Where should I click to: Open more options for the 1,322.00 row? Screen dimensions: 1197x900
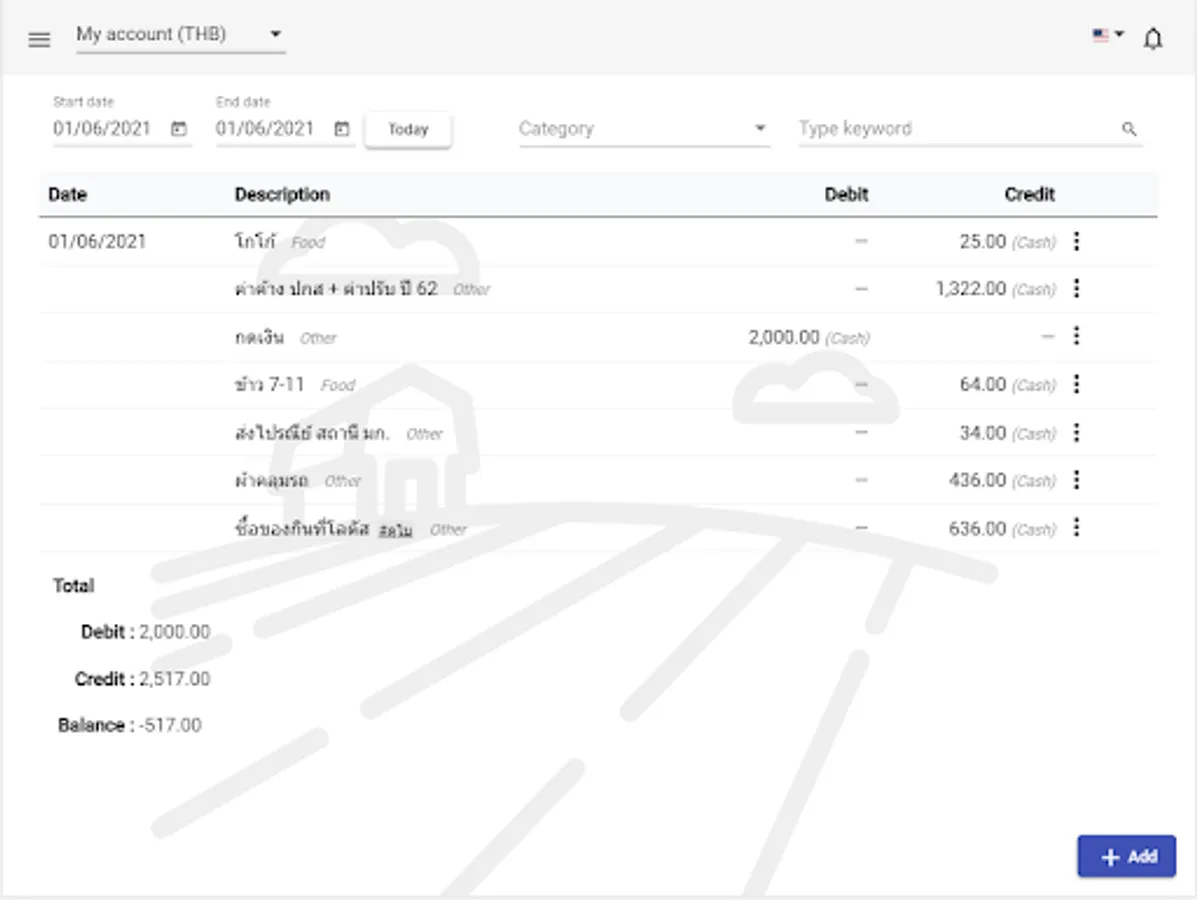pyautogui.click(x=1076, y=289)
